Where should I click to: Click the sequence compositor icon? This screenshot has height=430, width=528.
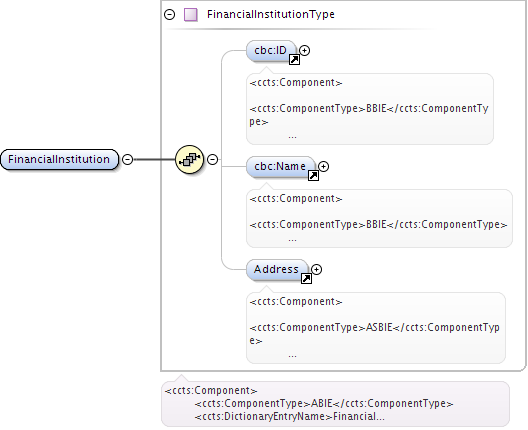tap(190, 160)
